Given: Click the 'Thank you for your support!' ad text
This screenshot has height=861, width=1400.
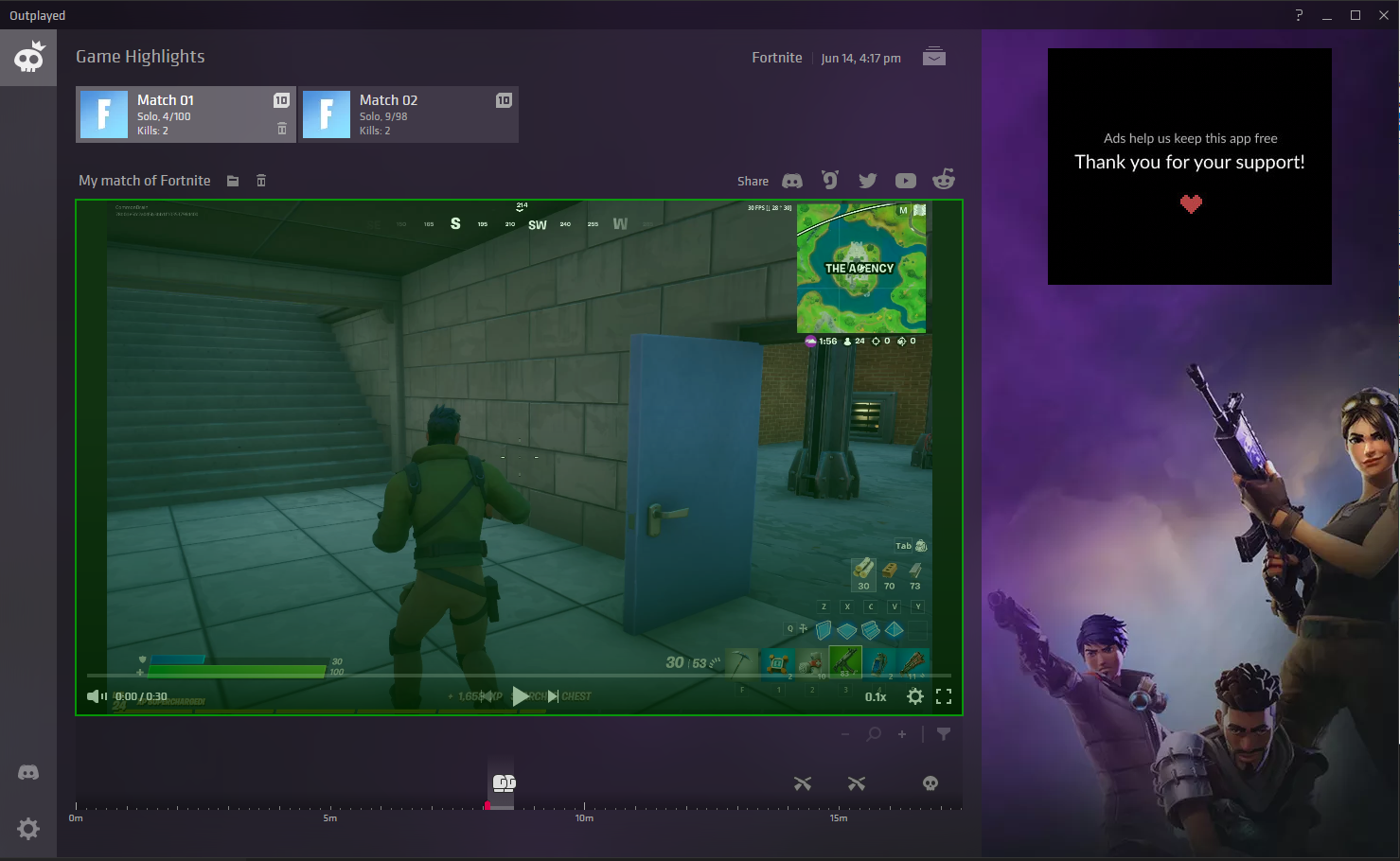Looking at the screenshot, I should (x=1190, y=162).
